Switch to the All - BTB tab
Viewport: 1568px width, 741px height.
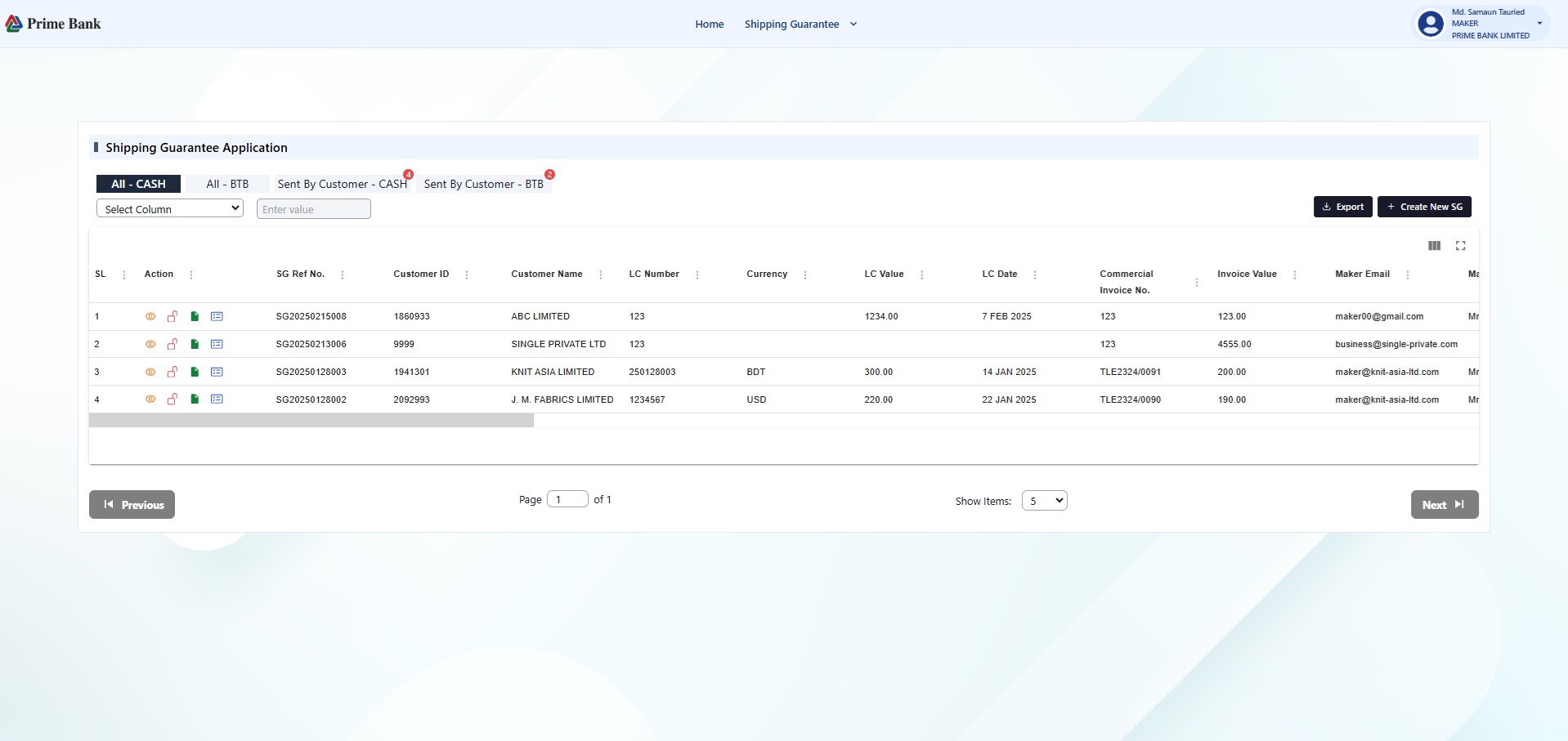tap(227, 184)
